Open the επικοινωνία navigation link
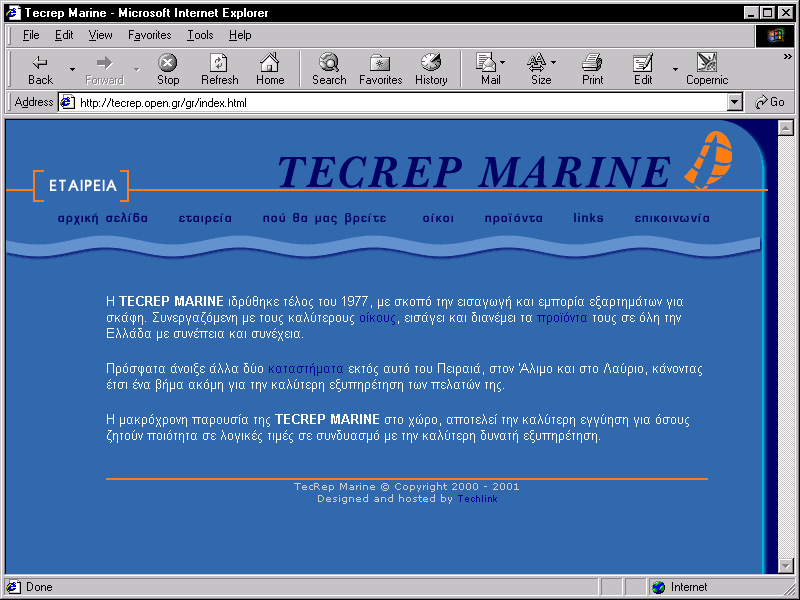Viewport: 800px width, 600px height. click(x=672, y=218)
